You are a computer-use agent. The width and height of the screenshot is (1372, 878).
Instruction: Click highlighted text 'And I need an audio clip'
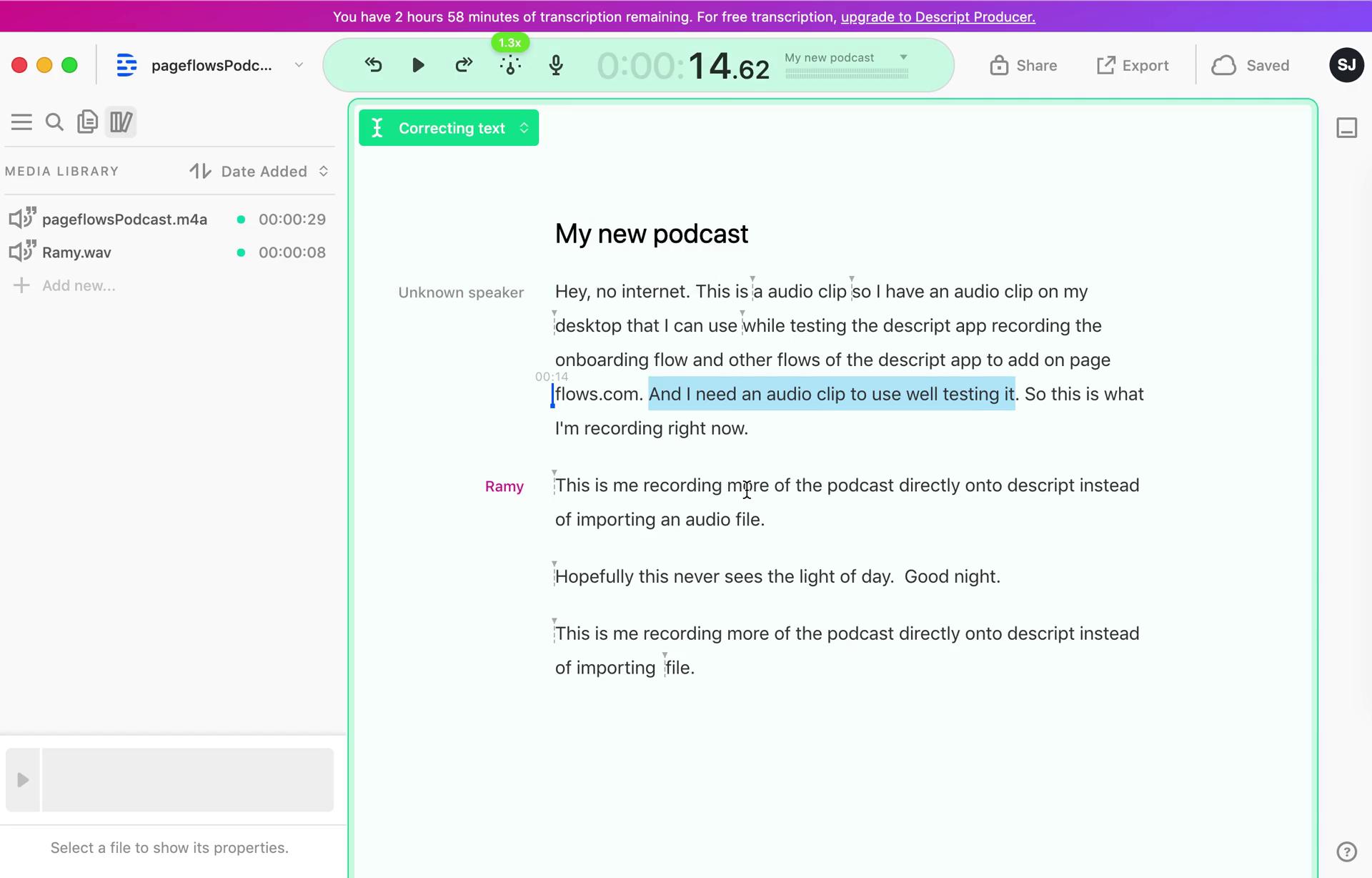click(747, 394)
